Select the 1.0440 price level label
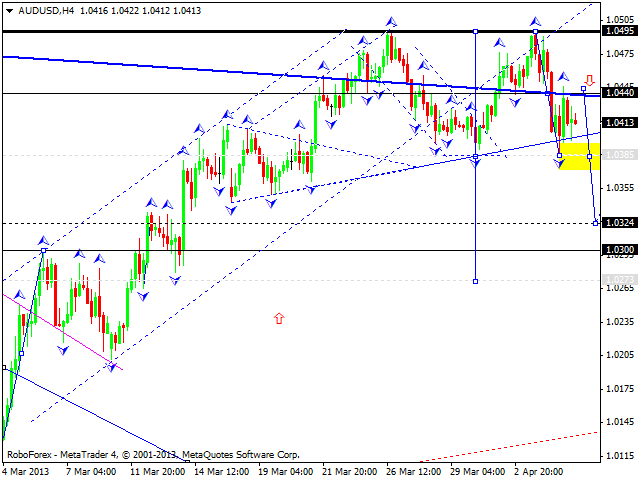640x480 pixels. [620, 92]
